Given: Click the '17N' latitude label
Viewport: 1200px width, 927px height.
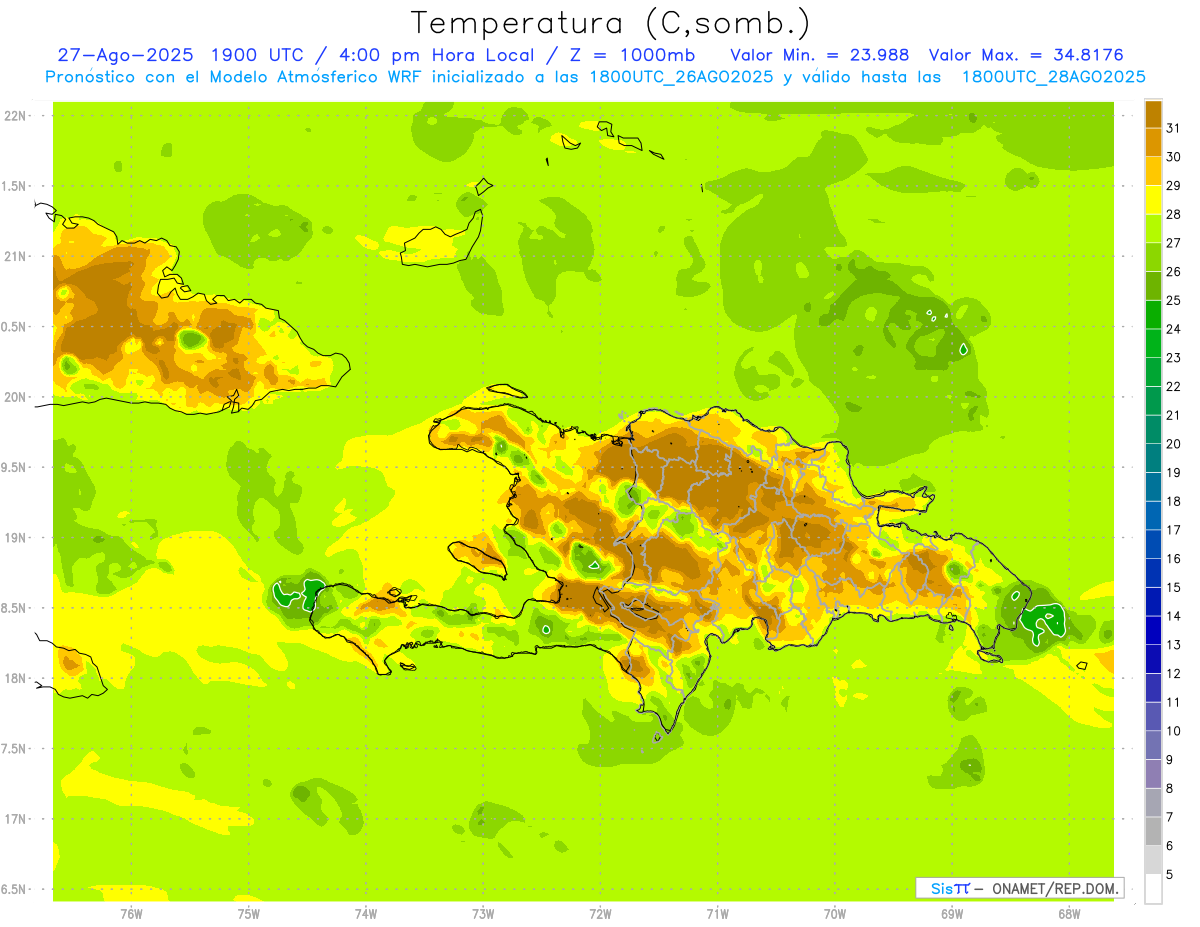Looking at the screenshot, I should [16, 820].
